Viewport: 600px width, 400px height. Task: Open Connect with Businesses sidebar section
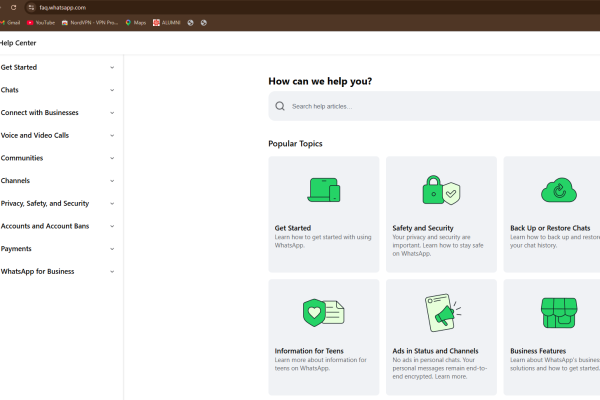pos(39,113)
